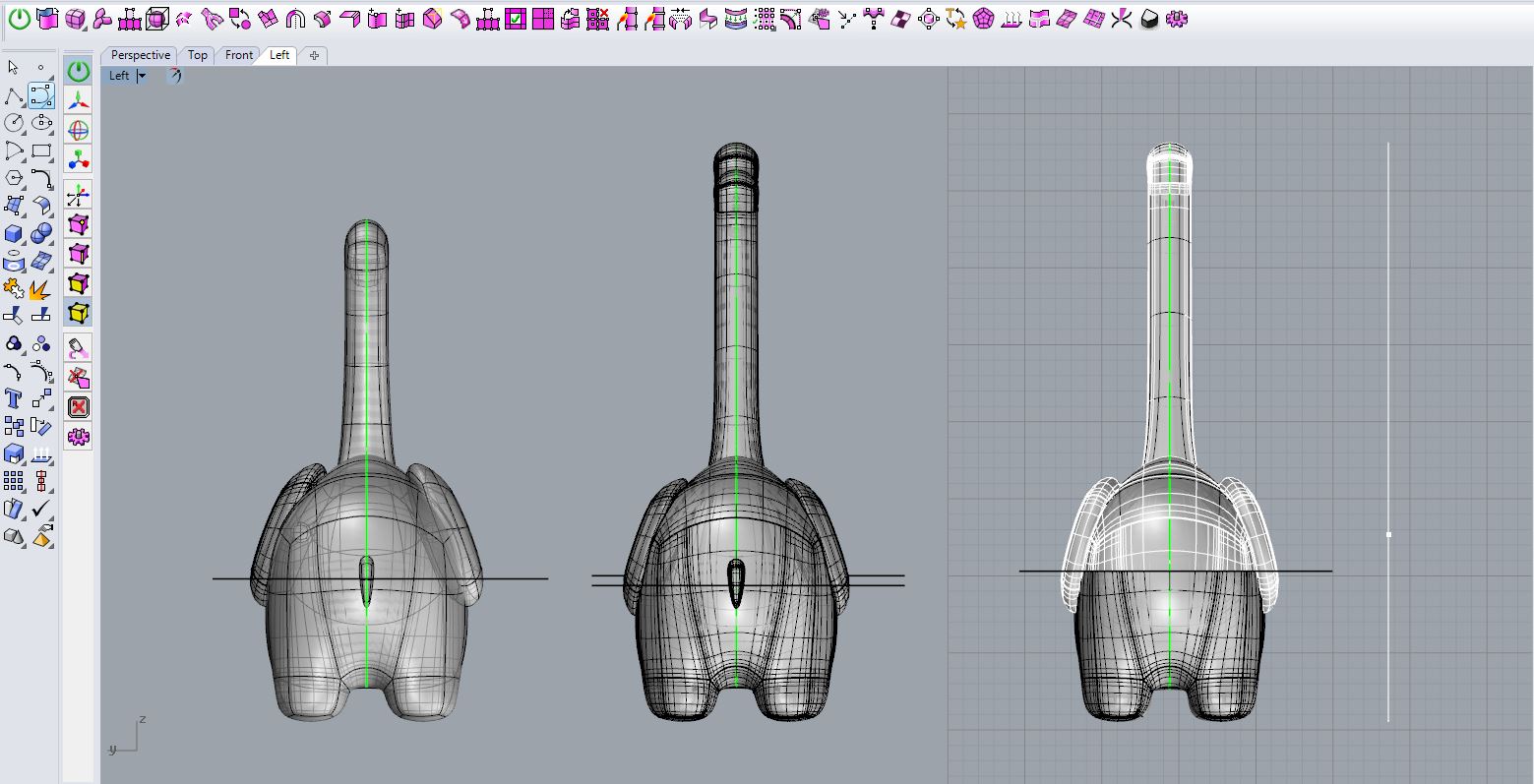Screen dimensions: 1534x784
Task: Select the T with star and arrows icon
Action: (956, 19)
